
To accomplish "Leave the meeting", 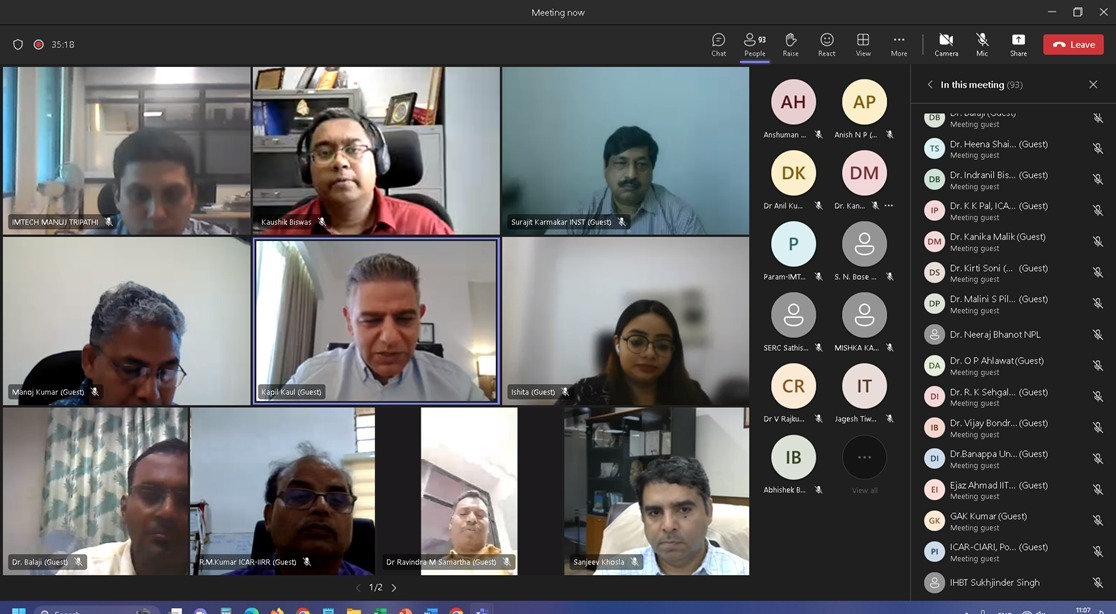I will click(x=1073, y=45).
